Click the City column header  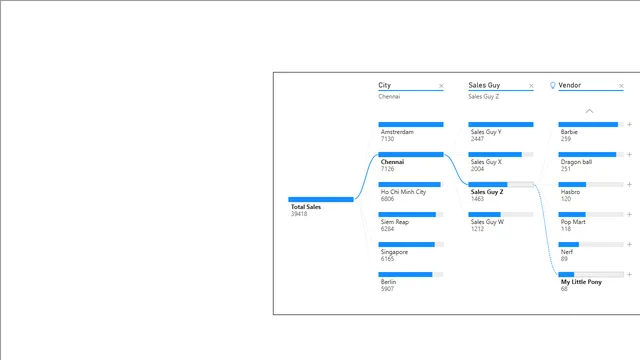pyautogui.click(x=384, y=85)
